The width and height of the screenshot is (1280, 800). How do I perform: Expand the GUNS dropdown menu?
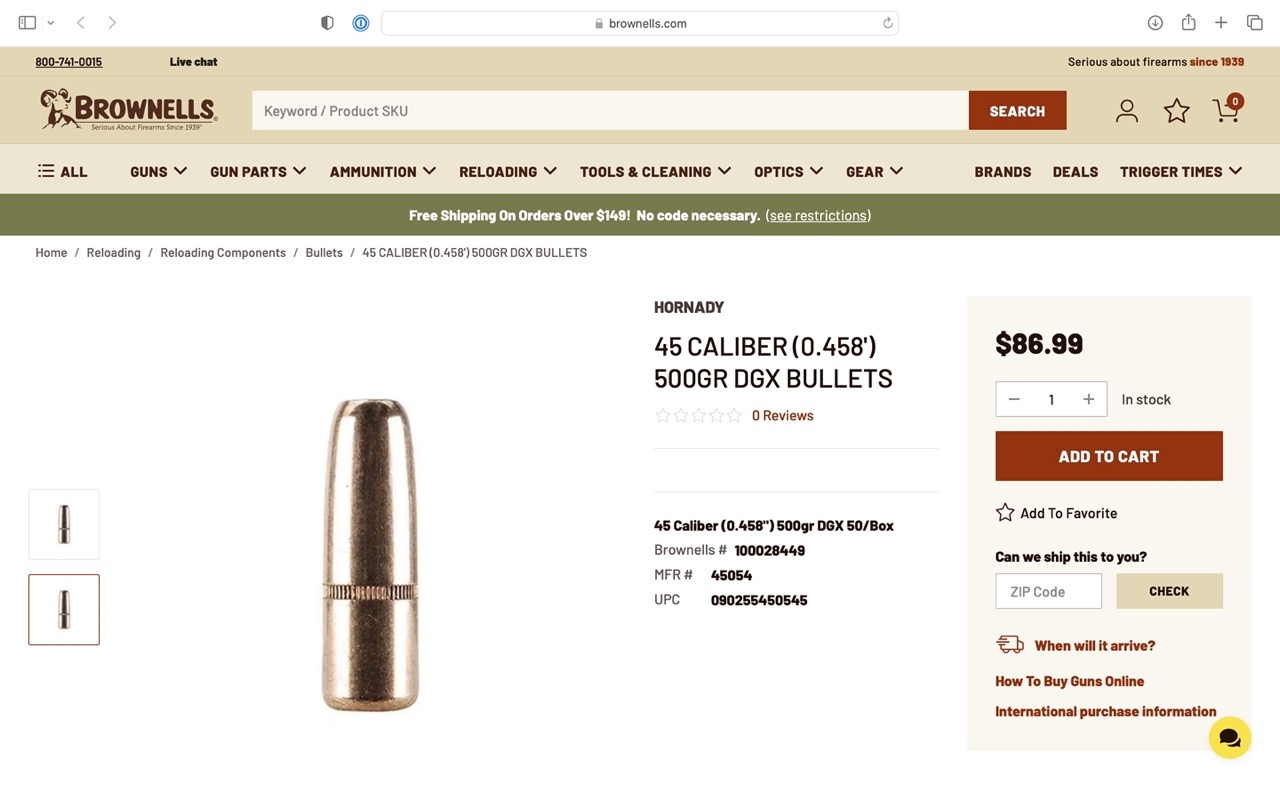point(159,171)
